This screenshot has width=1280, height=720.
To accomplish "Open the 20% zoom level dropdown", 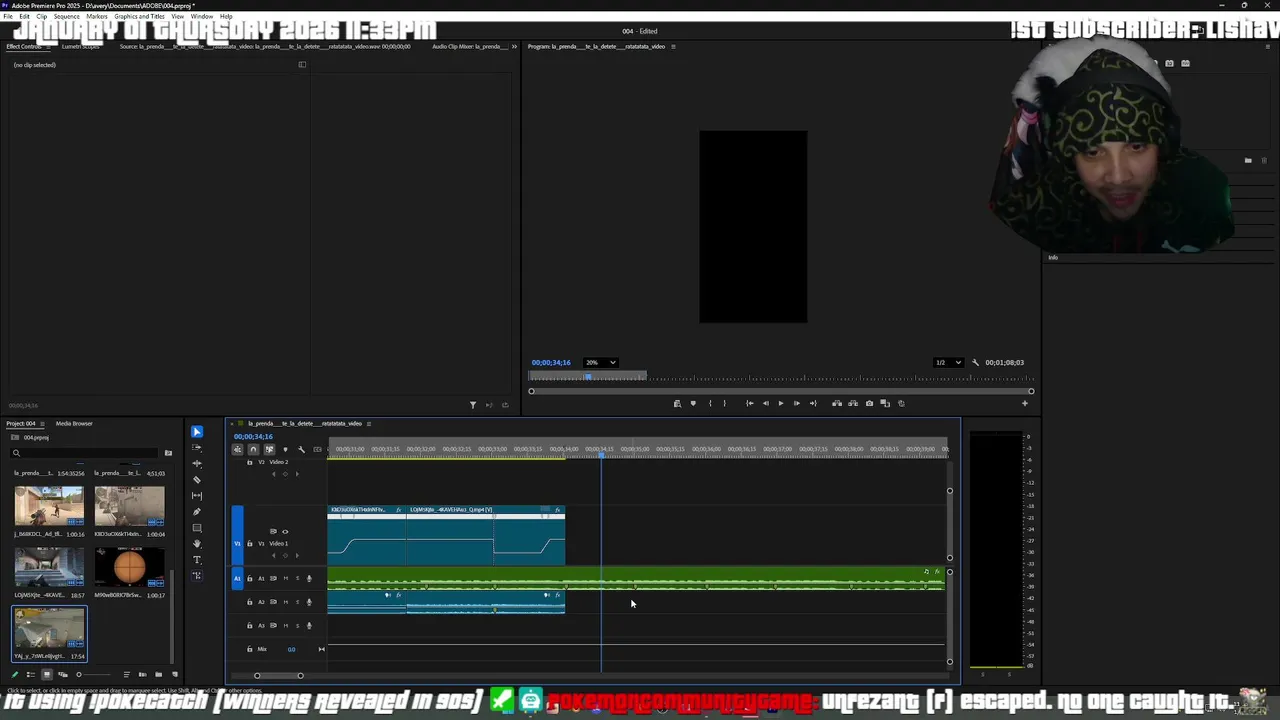I will [601, 362].
